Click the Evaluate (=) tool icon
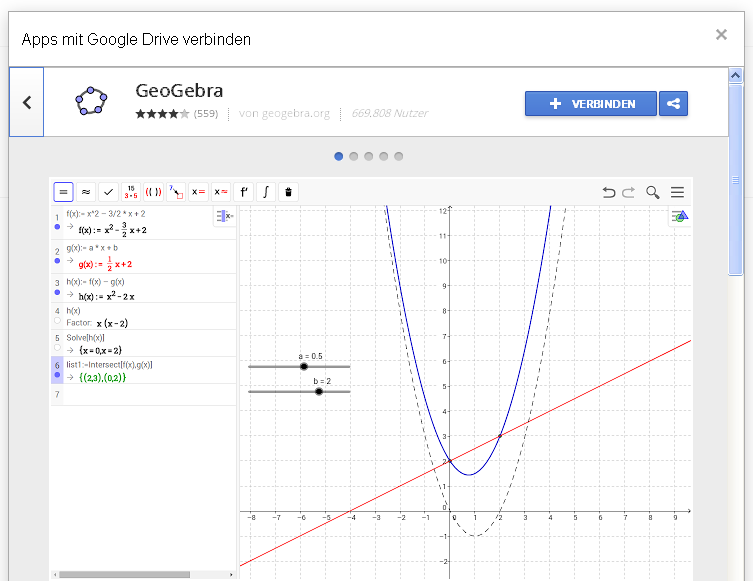The width and height of the screenshot is (753, 581). (63, 192)
